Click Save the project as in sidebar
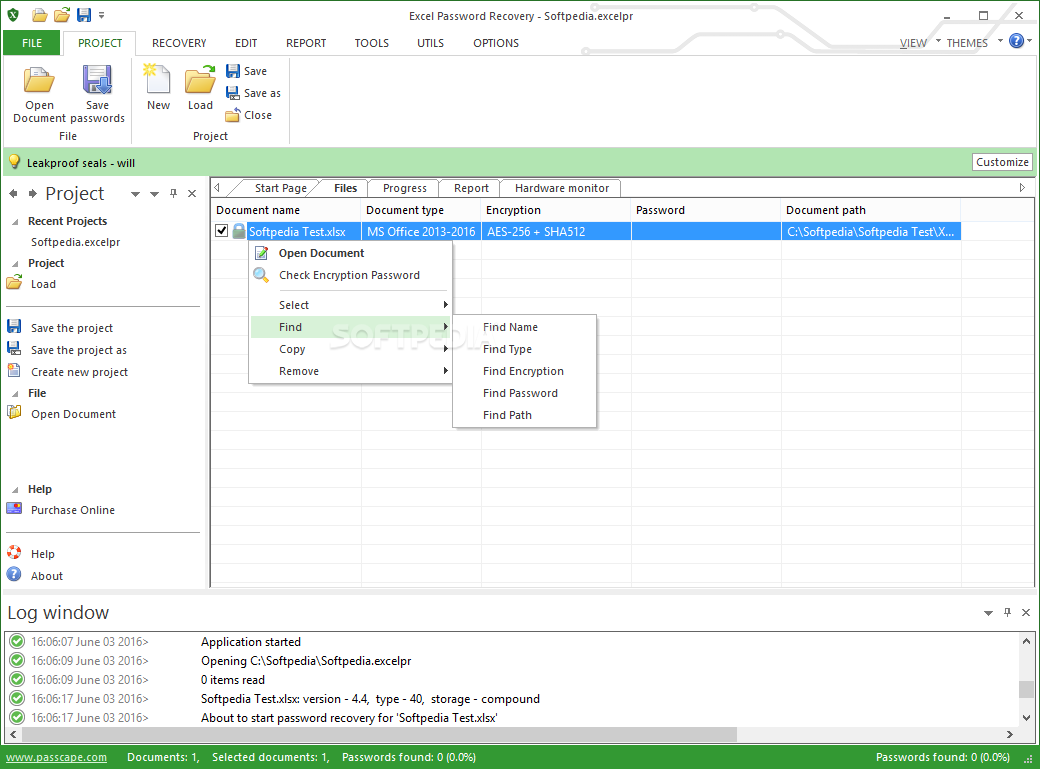The height and width of the screenshot is (769, 1040). click(78, 350)
